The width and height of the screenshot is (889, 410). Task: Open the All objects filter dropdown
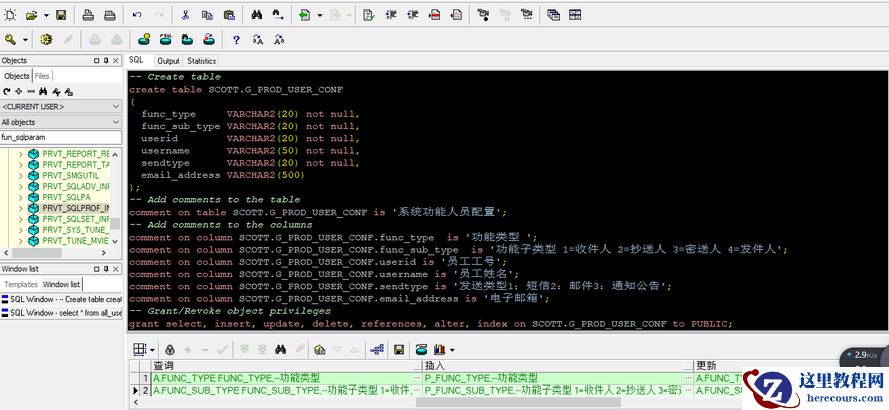pos(61,122)
